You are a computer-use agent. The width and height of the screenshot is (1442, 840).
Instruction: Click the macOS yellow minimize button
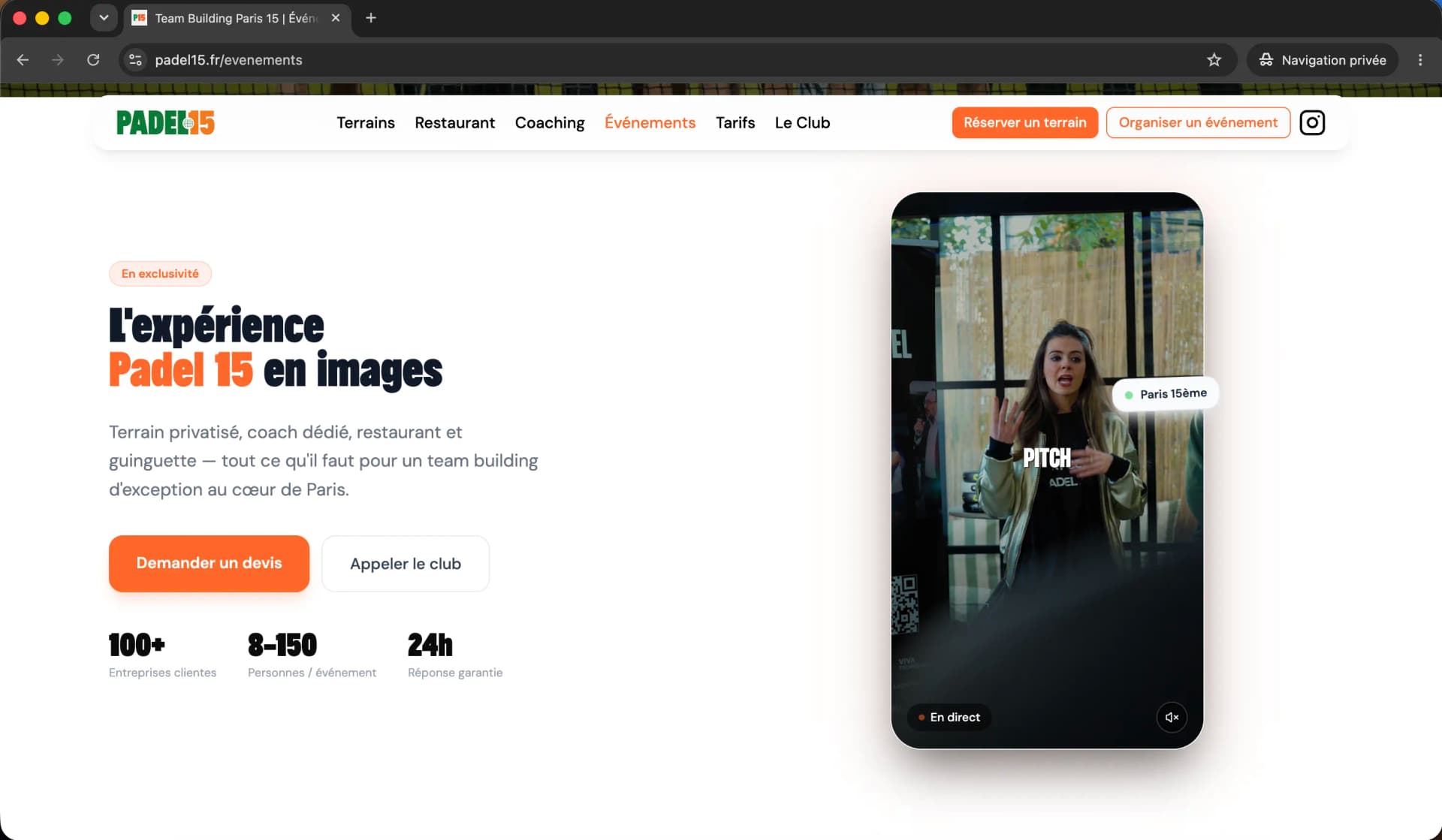43,18
